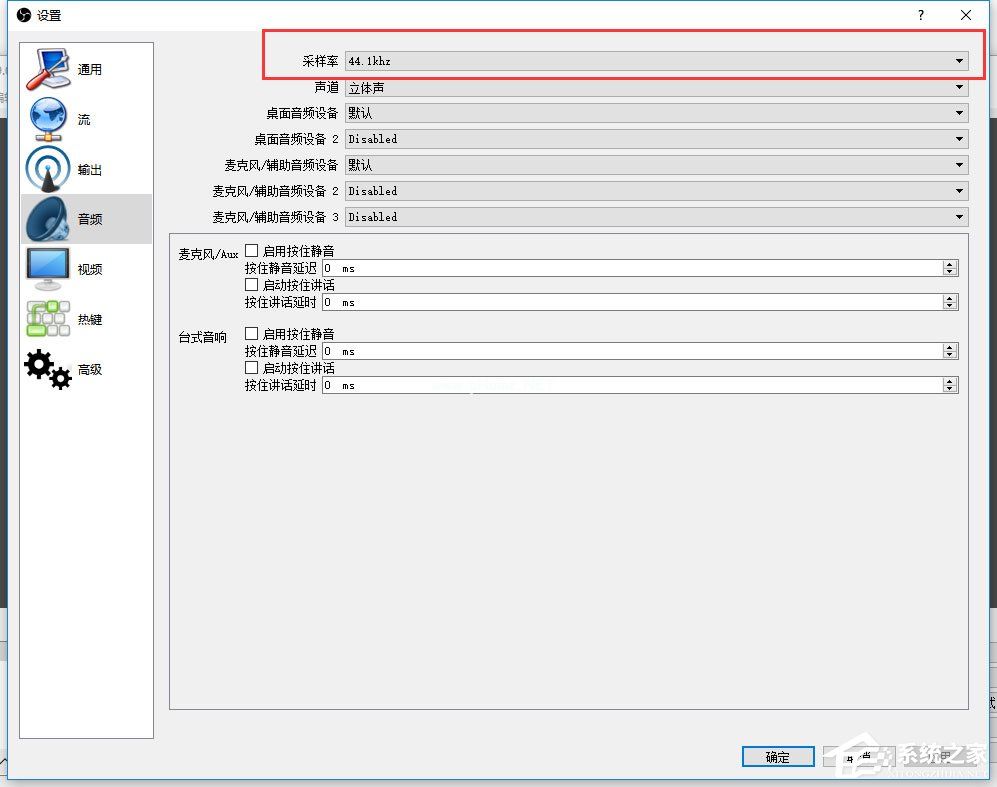Open the 视频 (Video) monitor icon
The width and height of the screenshot is (997, 787).
[x=48, y=269]
